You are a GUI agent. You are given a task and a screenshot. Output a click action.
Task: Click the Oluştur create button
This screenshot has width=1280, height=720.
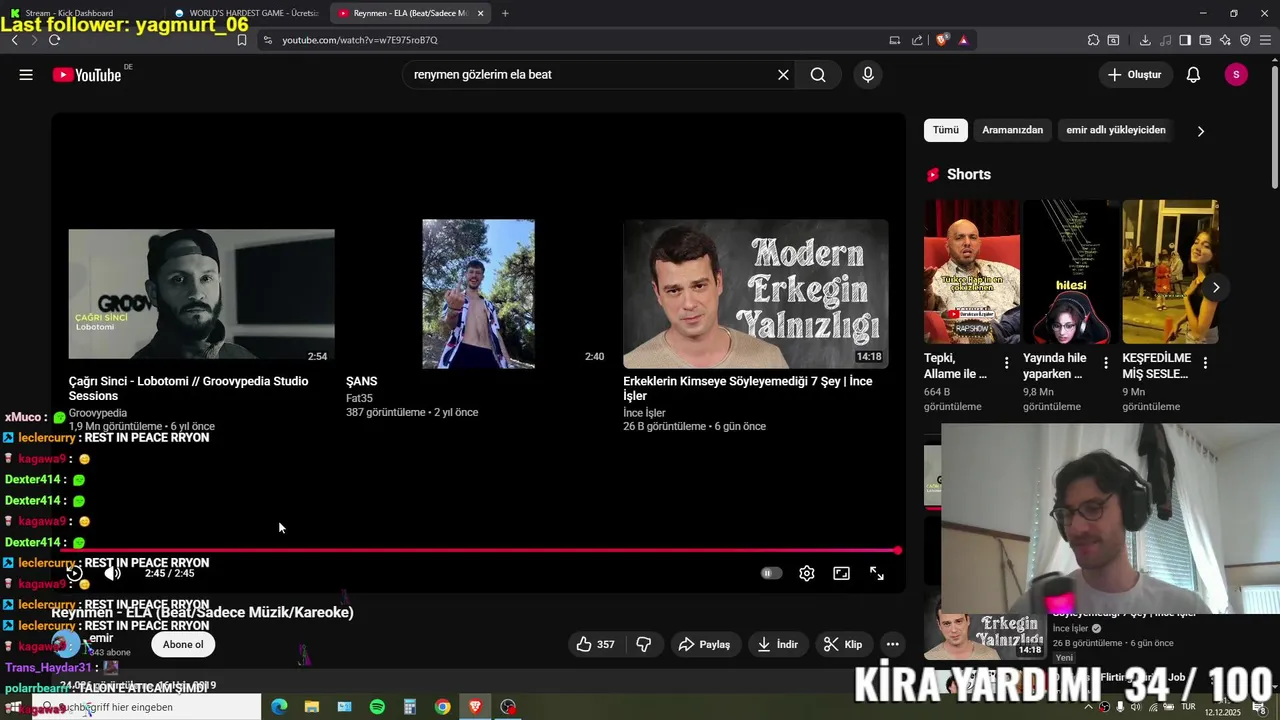pos(1136,75)
